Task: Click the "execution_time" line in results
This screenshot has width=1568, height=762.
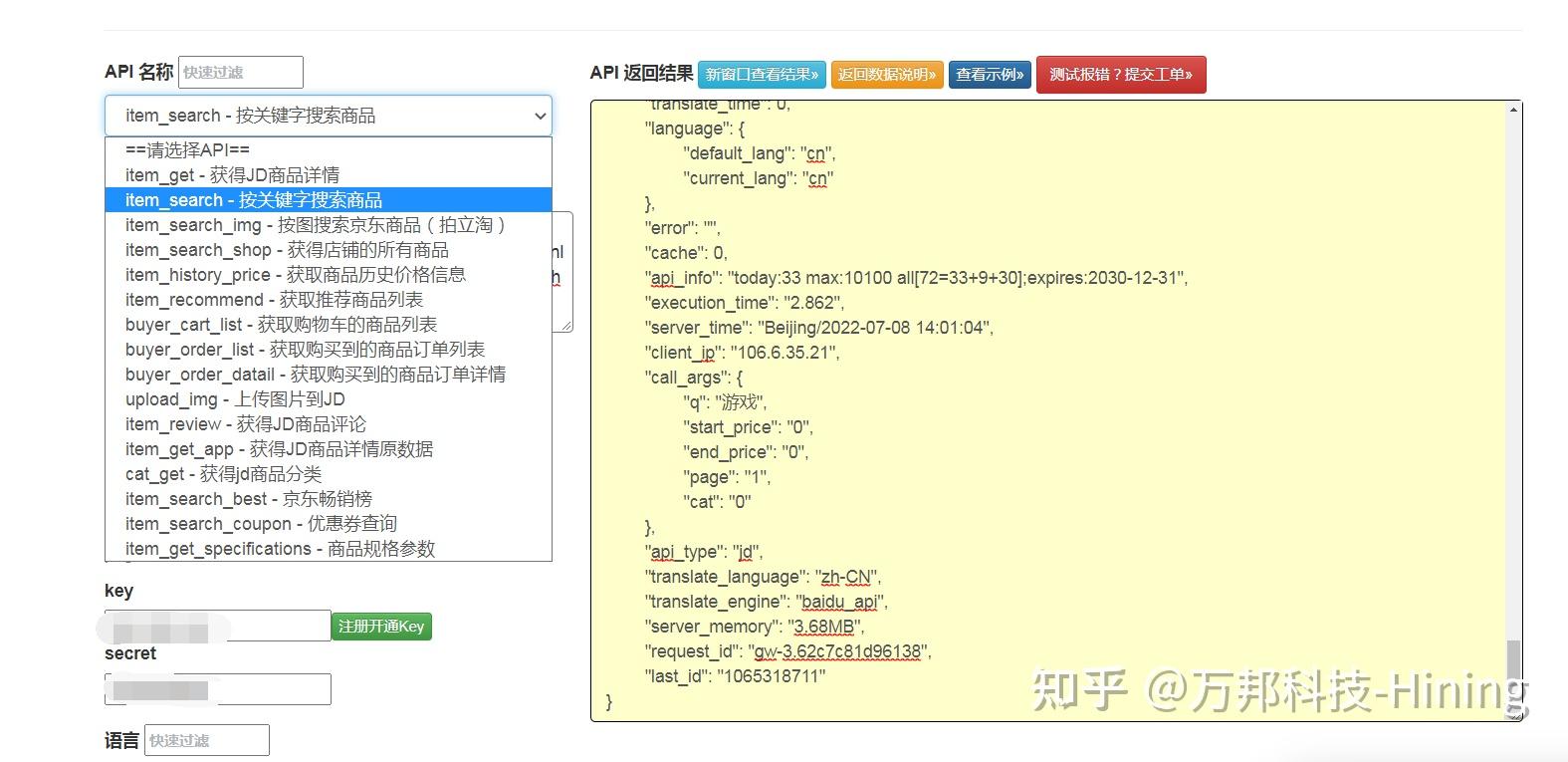Action: click(x=744, y=303)
